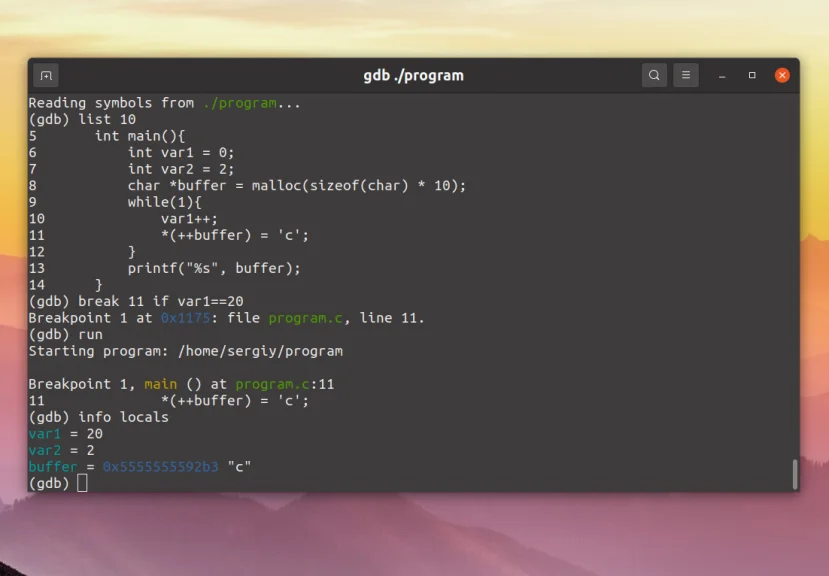Click green 'program.c' in Breakpoint 1 at line
829x576 pixels.
(x=306, y=318)
